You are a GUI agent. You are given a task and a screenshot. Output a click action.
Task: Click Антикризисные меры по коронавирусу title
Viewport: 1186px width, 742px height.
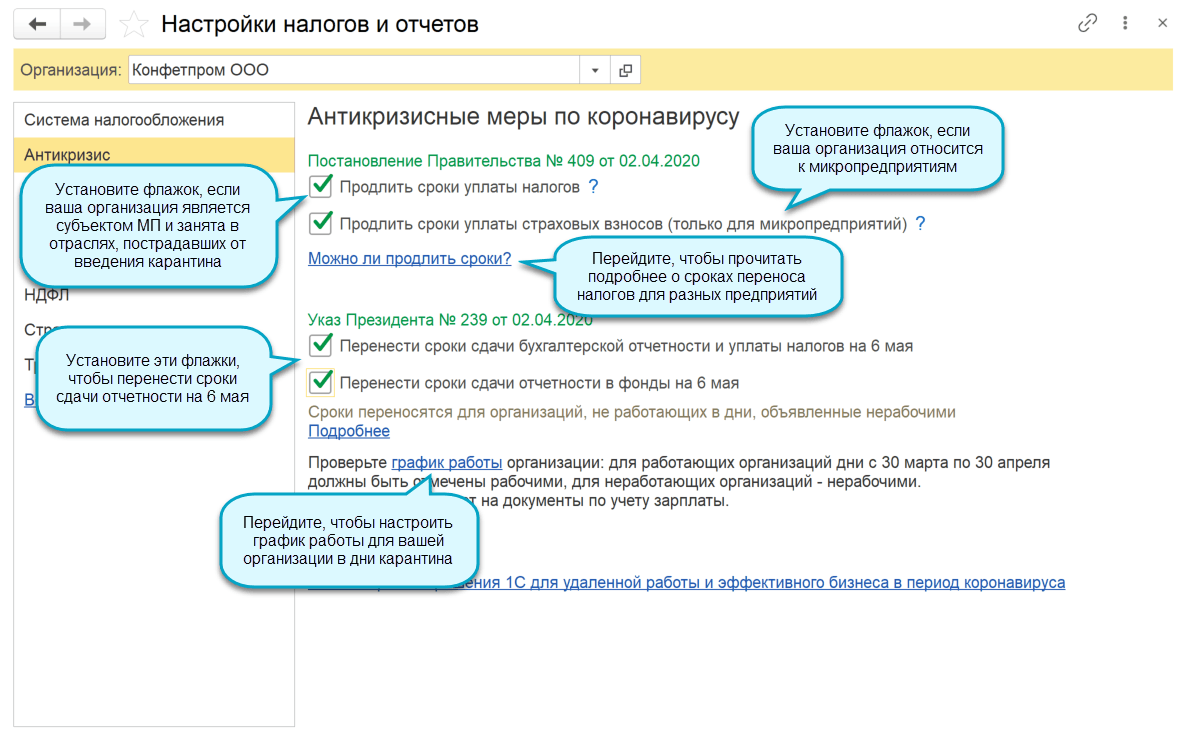[523, 117]
